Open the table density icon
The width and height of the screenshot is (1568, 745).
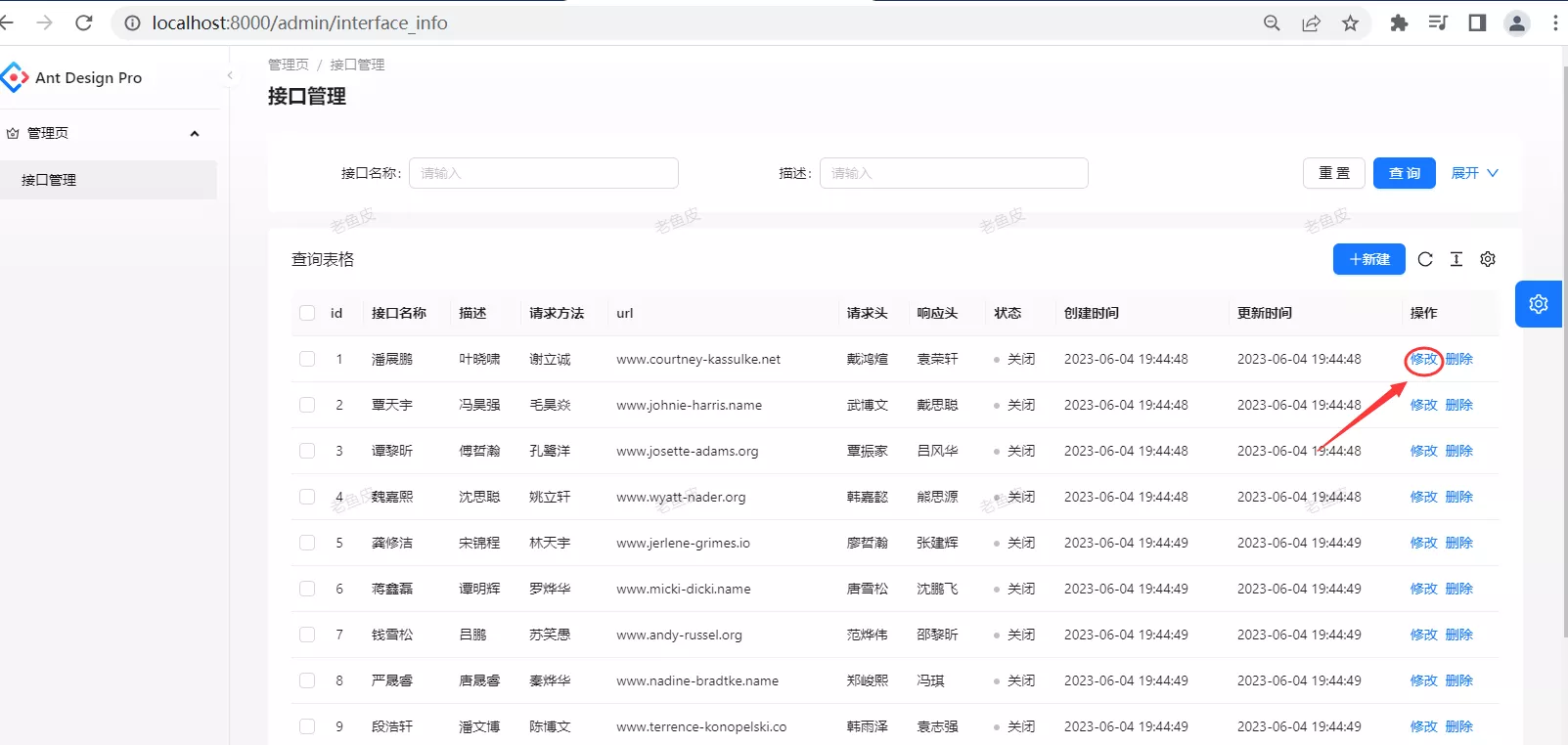pos(1456,259)
